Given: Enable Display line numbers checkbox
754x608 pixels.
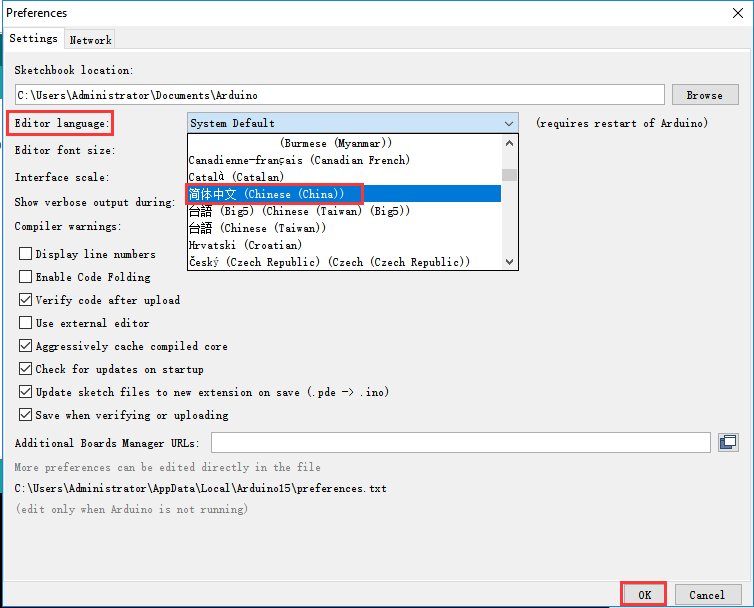Looking at the screenshot, I should (25, 253).
